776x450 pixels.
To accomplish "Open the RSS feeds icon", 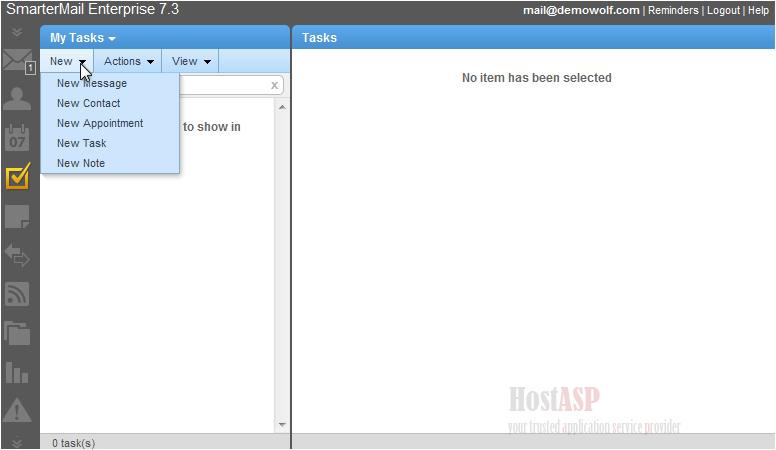I will pyautogui.click(x=17, y=294).
